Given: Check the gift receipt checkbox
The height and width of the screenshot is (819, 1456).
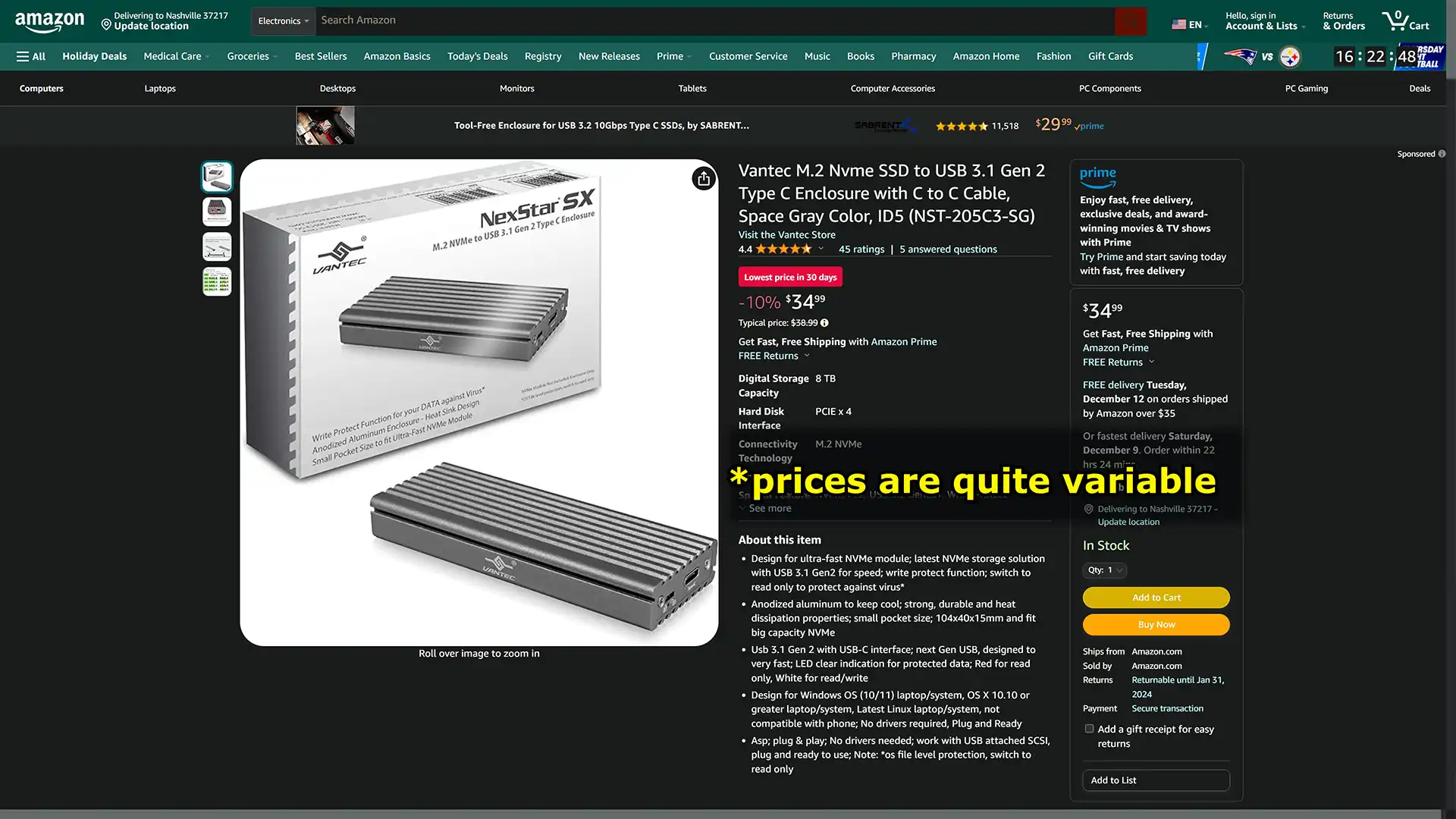Looking at the screenshot, I should tap(1089, 729).
